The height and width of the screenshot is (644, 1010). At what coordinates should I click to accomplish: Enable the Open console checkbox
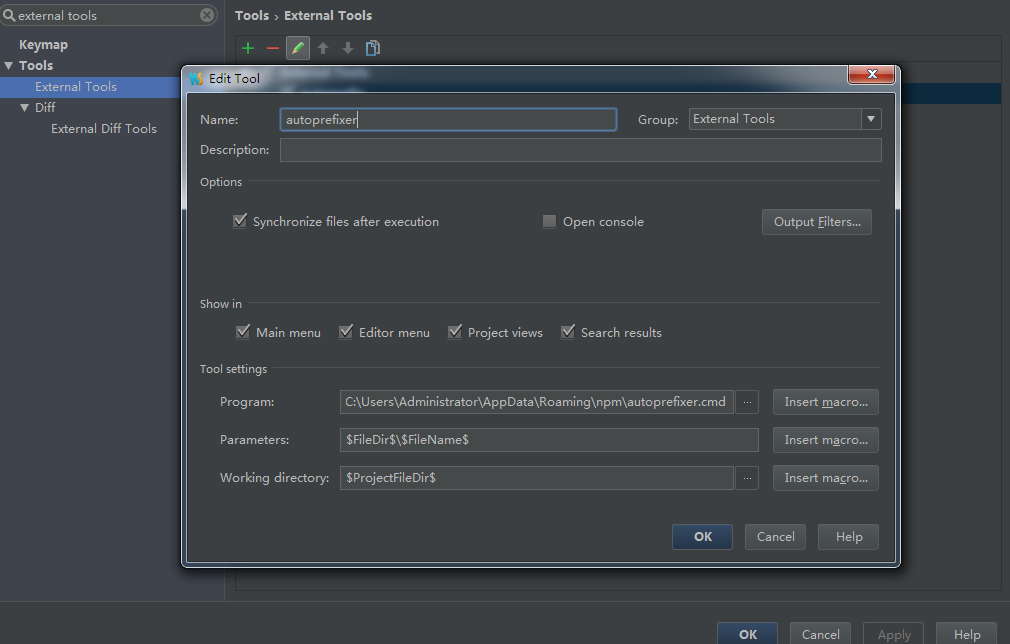pyautogui.click(x=549, y=222)
